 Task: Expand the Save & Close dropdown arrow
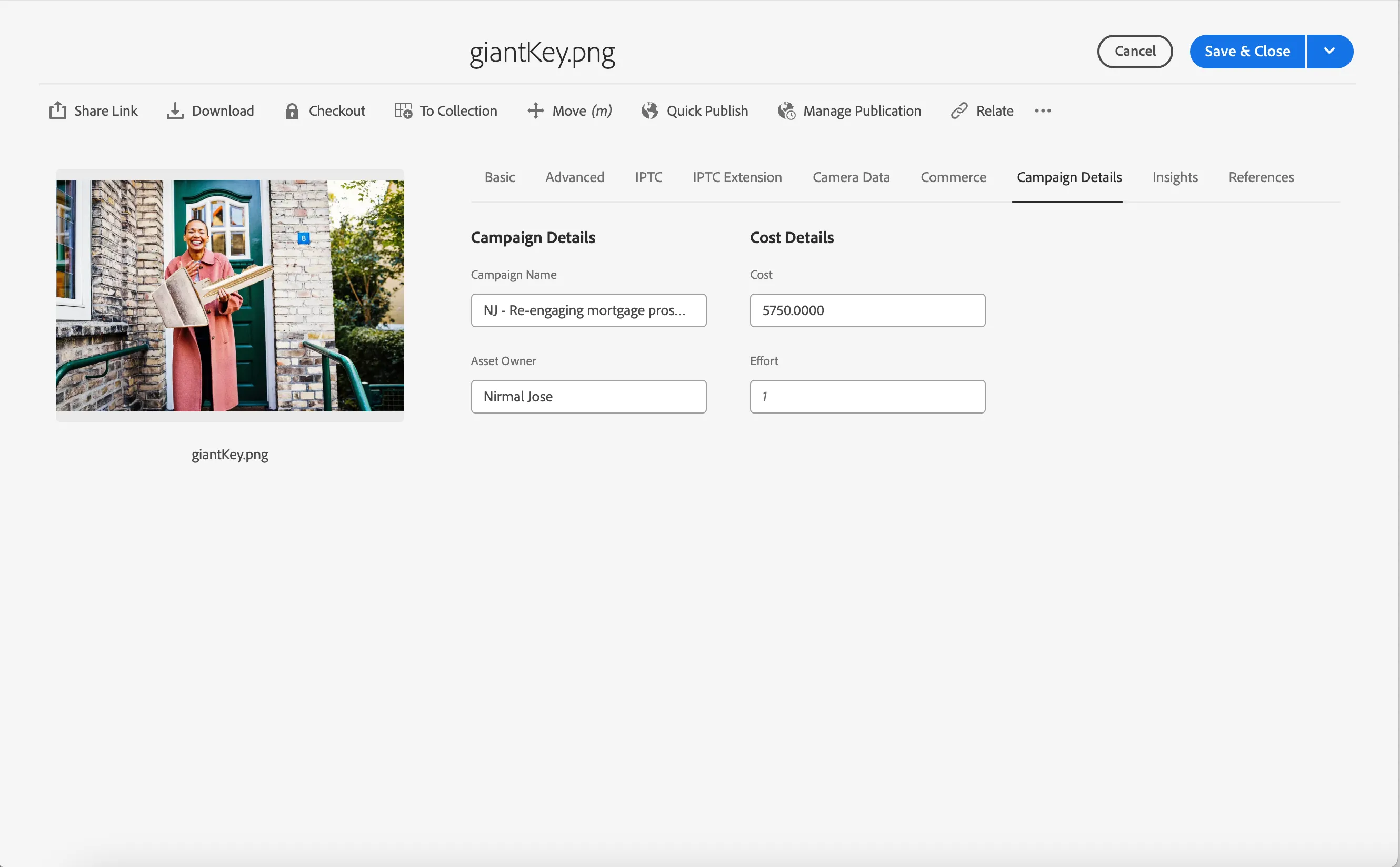tap(1329, 51)
